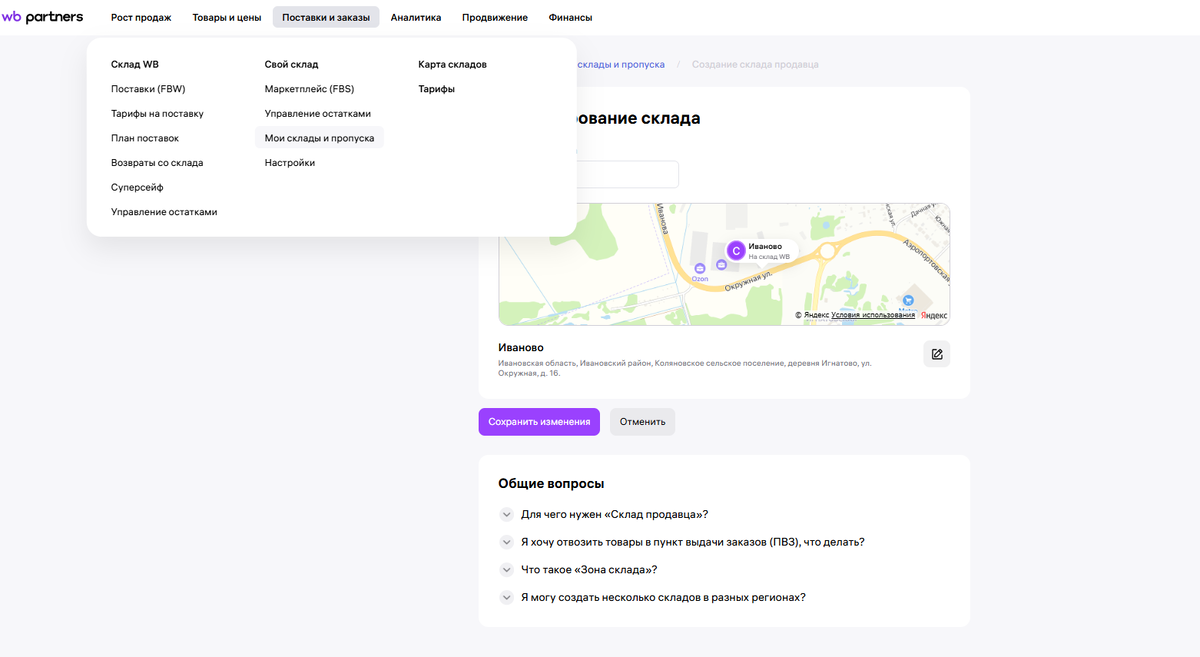This screenshot has height=657, width=1200.
Task: Open Карта складов menu heading
Action: pyautogui.click(x=452, y=64)
